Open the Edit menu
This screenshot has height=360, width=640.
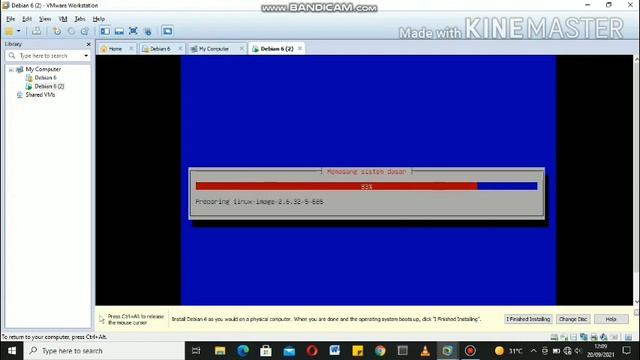(27, 19)
